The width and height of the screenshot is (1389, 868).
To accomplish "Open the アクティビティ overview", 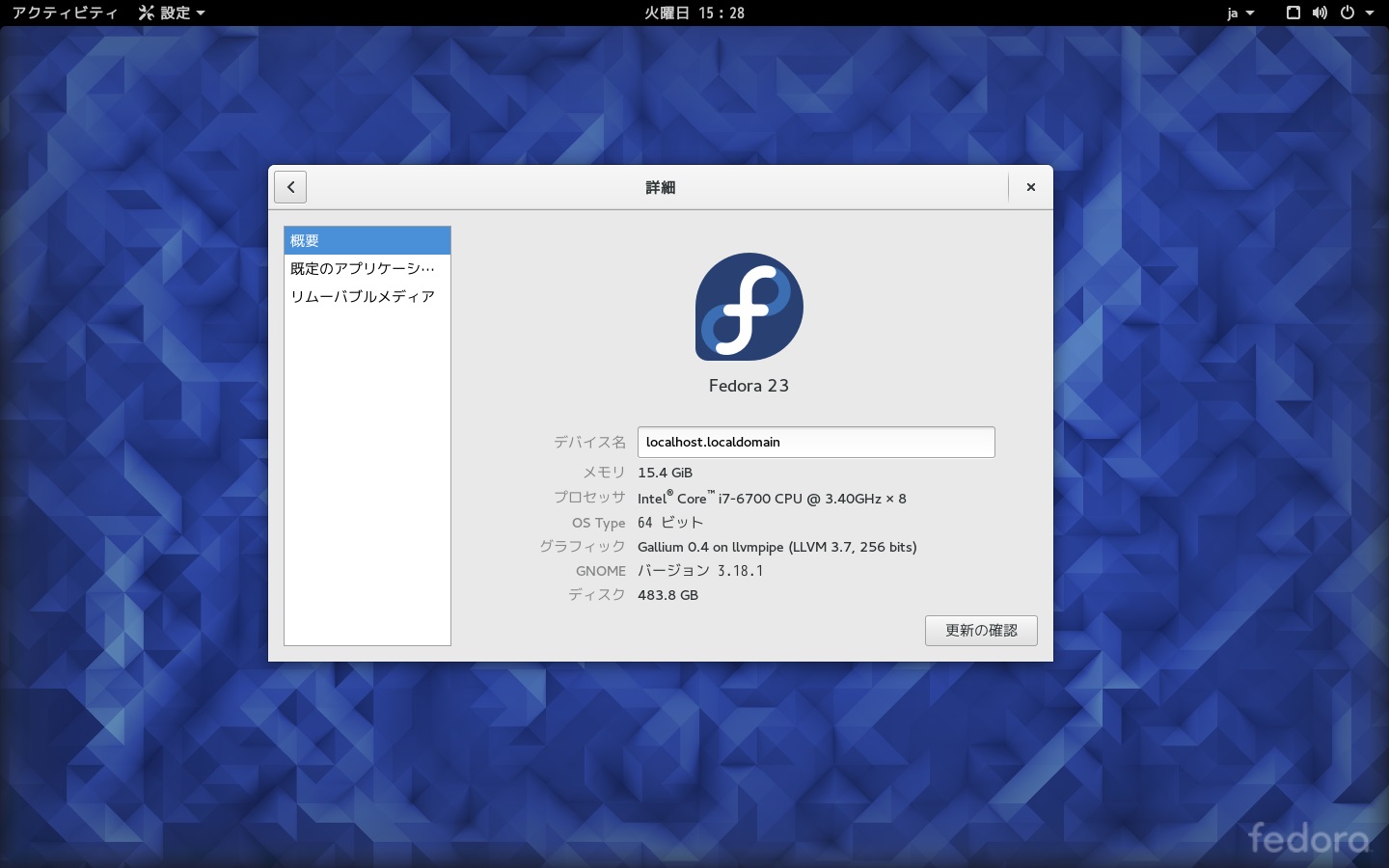I will 65,13.
